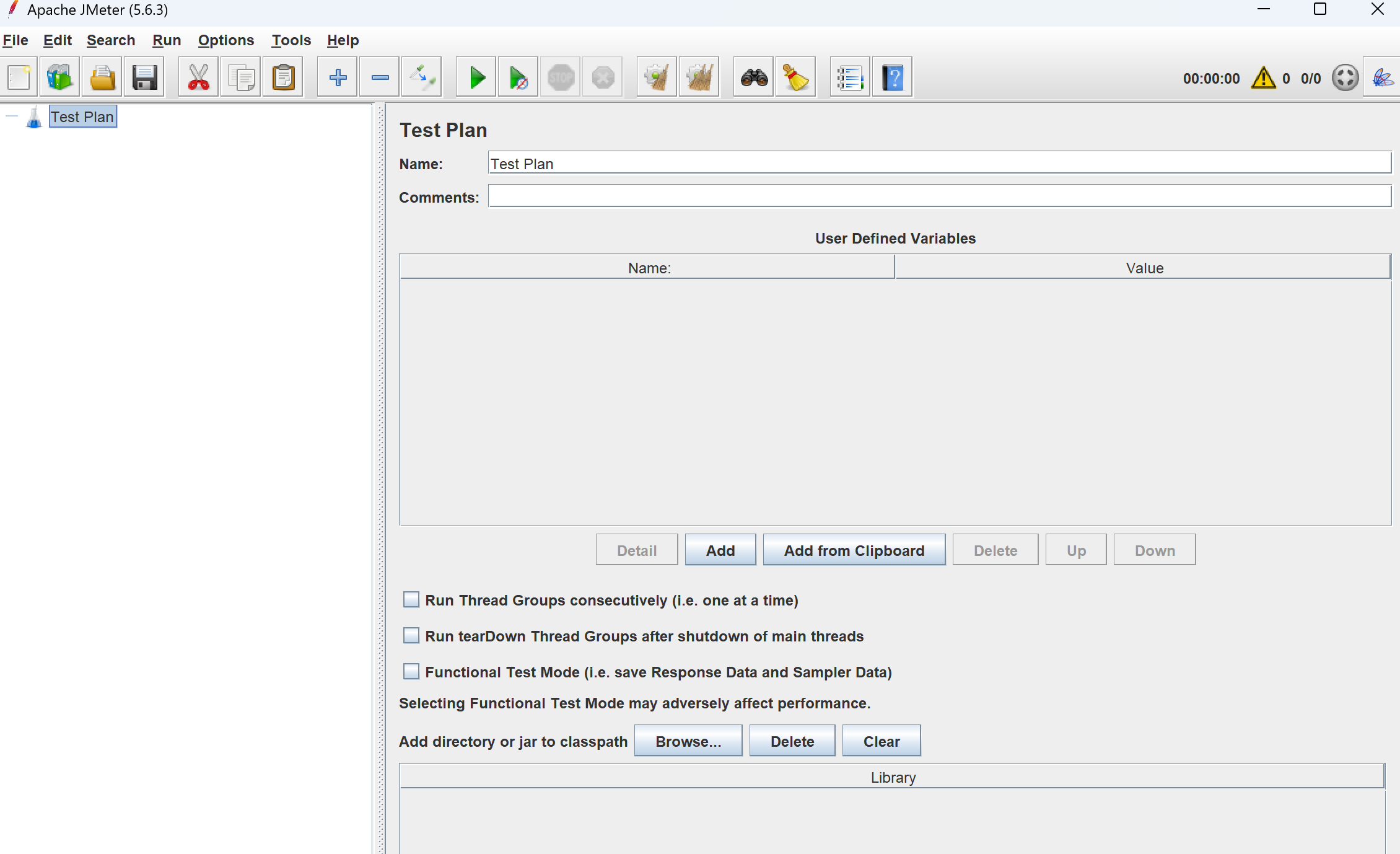Click Browse... for classpath

[688, 741]
